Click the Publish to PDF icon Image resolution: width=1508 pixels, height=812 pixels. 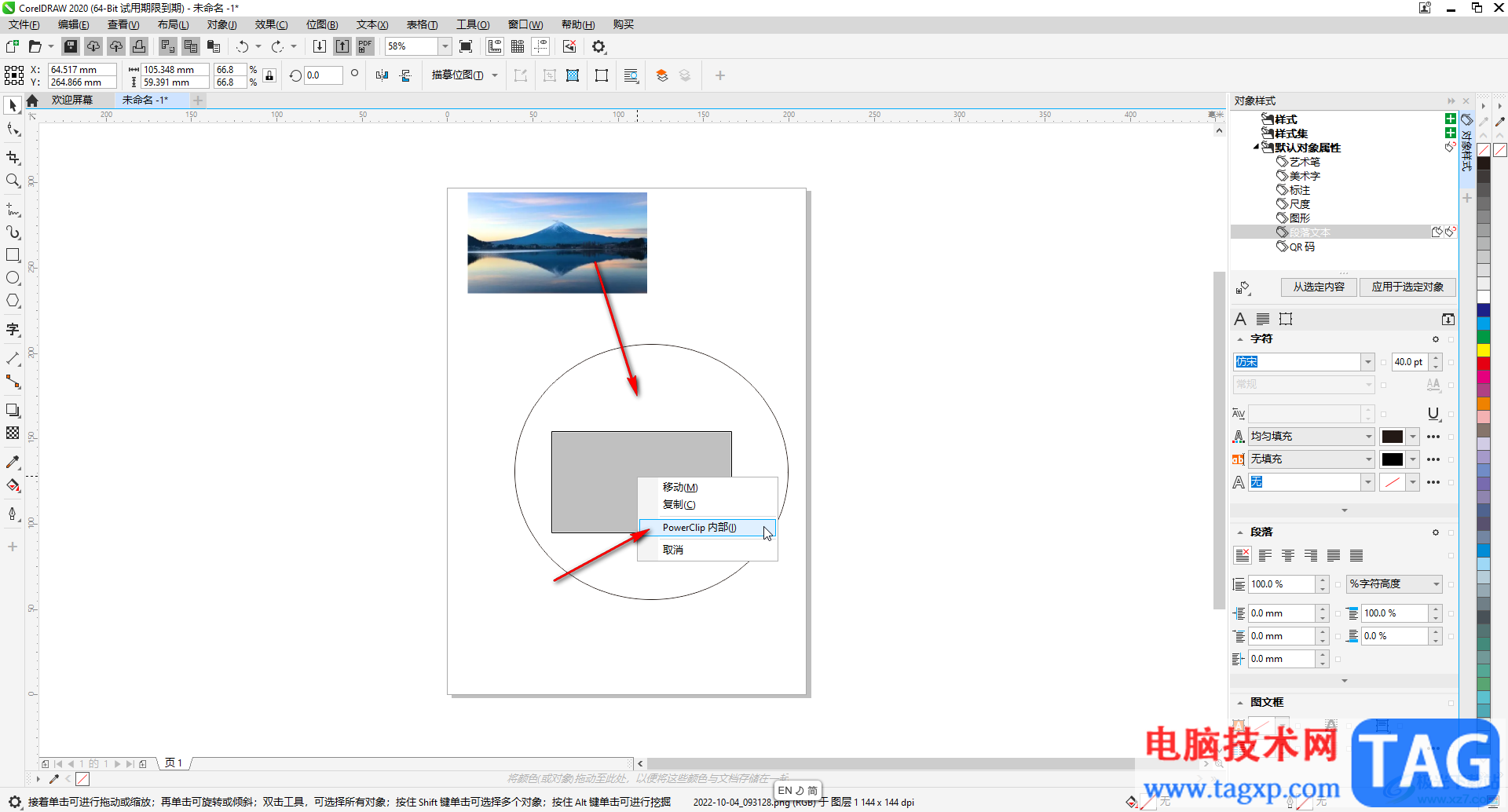[x=365, y=46]
